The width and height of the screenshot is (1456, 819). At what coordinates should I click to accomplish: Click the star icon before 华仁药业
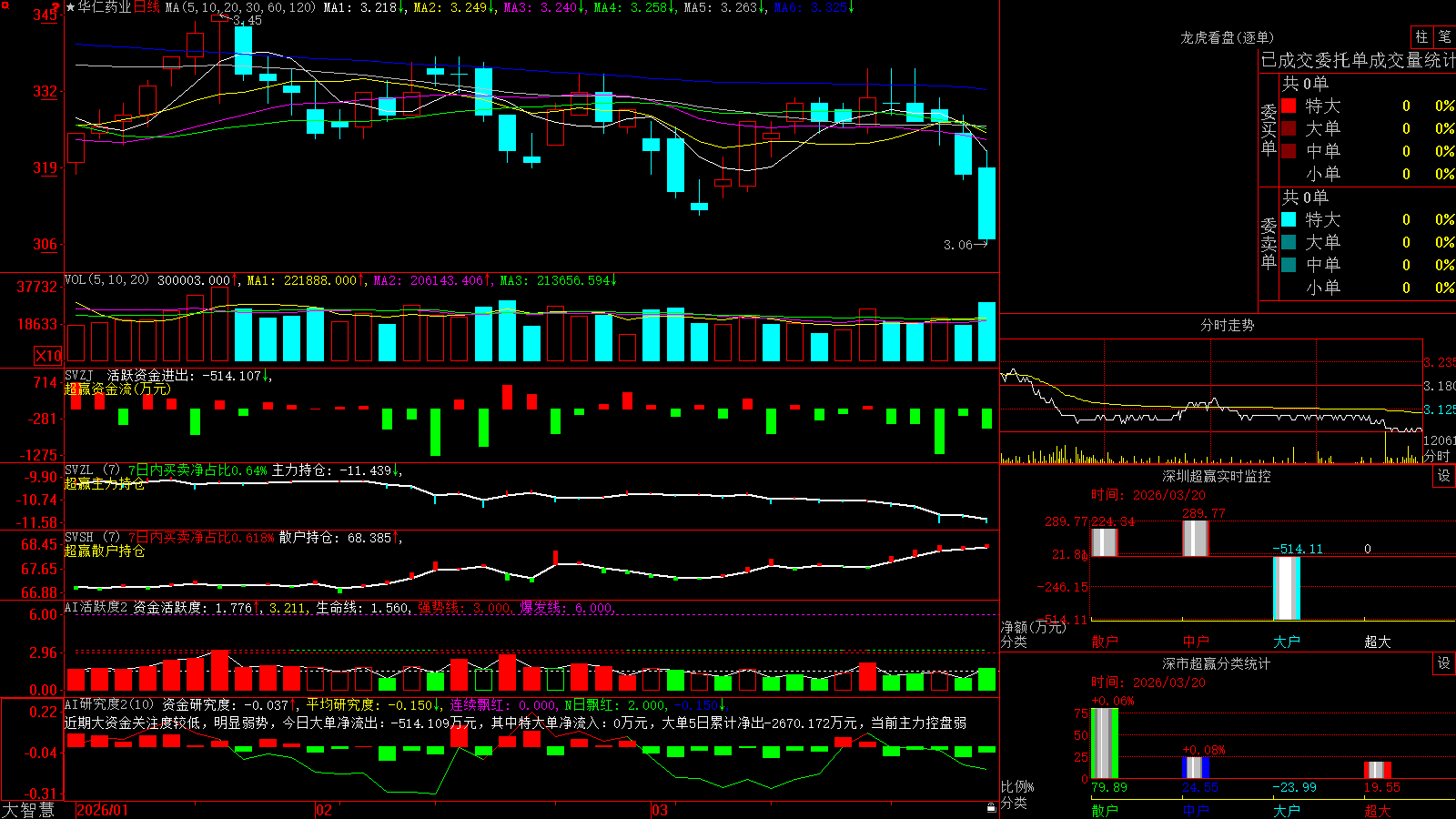click(70, 7)
